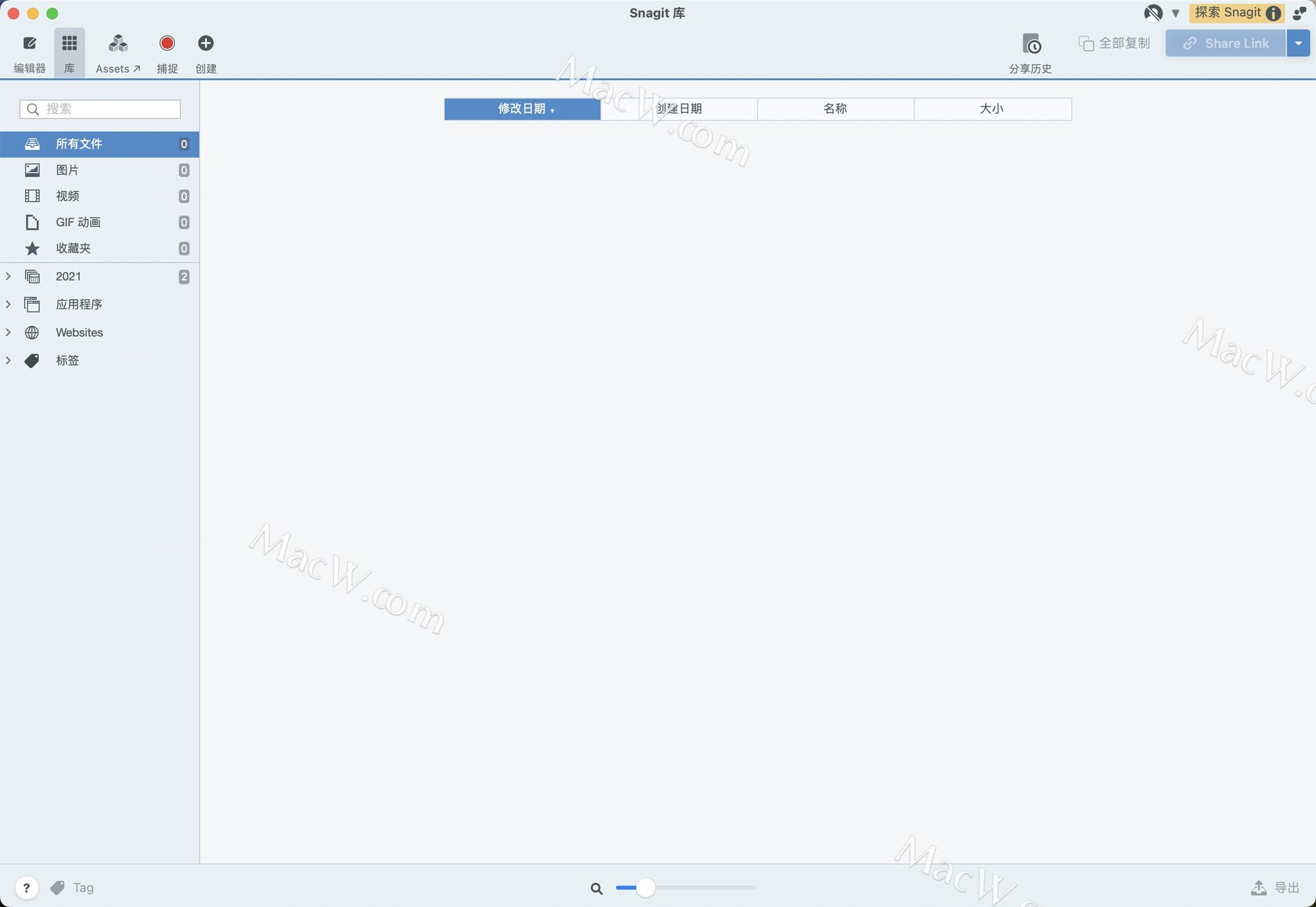Select 标签 in the sidebar
Viewport: 1316px width, 907px height.
(67, 361)
